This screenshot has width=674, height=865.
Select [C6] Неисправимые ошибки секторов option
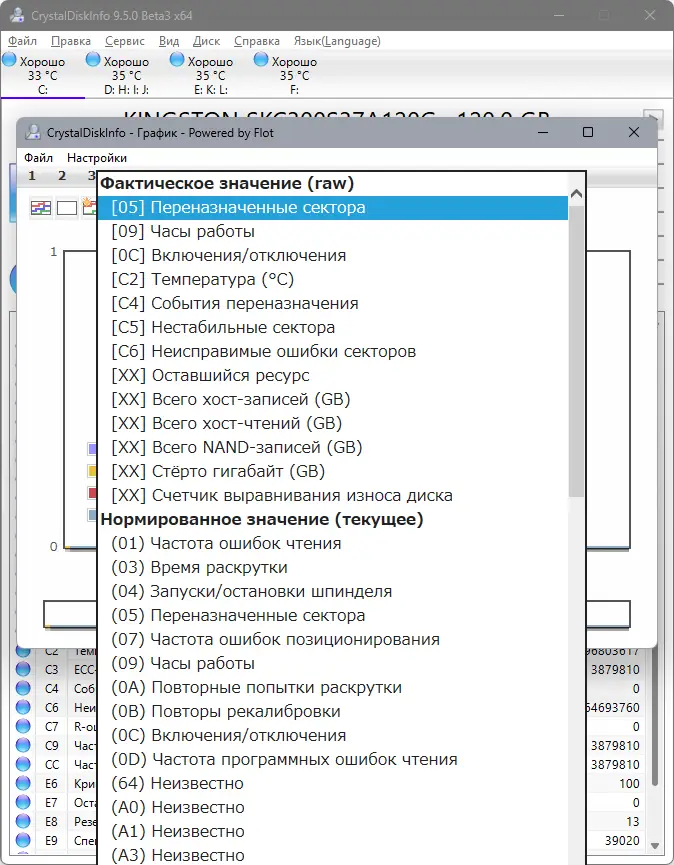[x=333, y=351]
